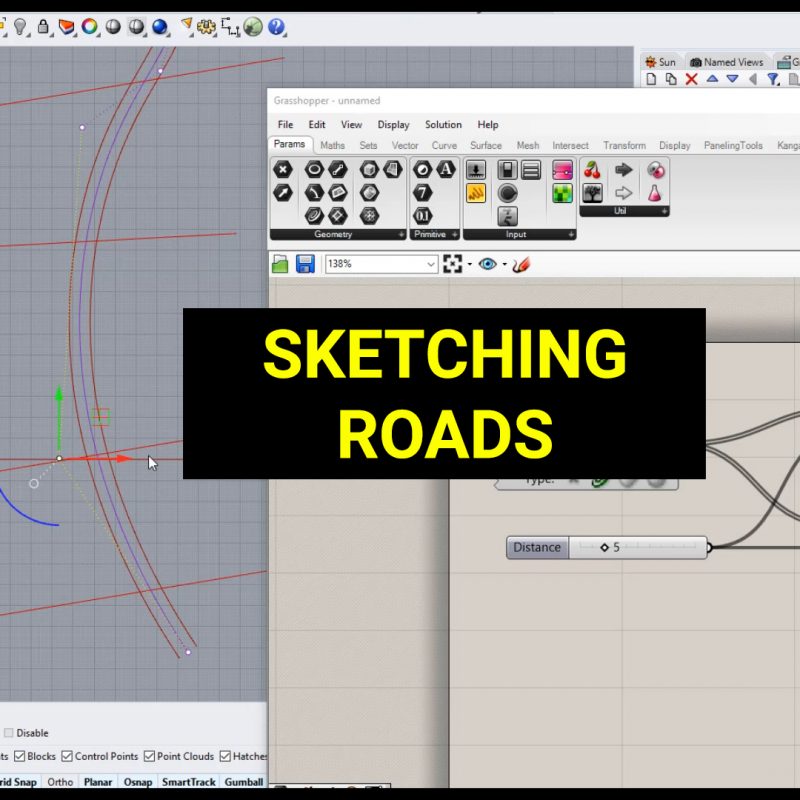Screen dimensions: 800x800
Task: Click the Named Views panel tab
Action: [727, 62]
